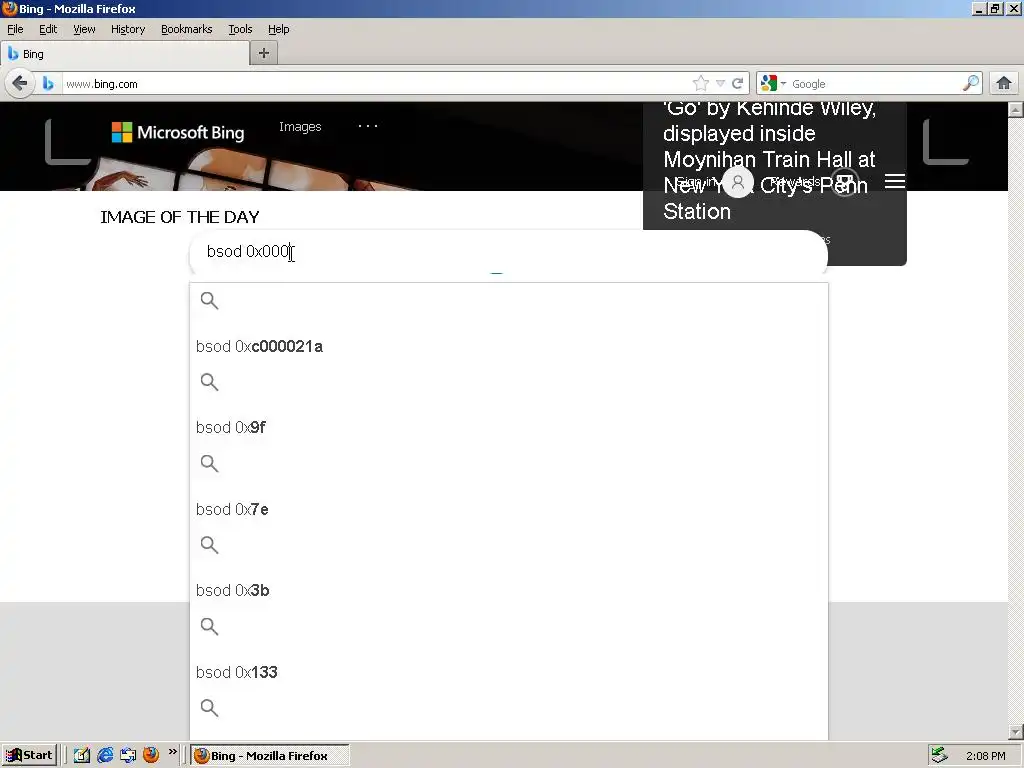Open the Help menu

click(279, 29)
